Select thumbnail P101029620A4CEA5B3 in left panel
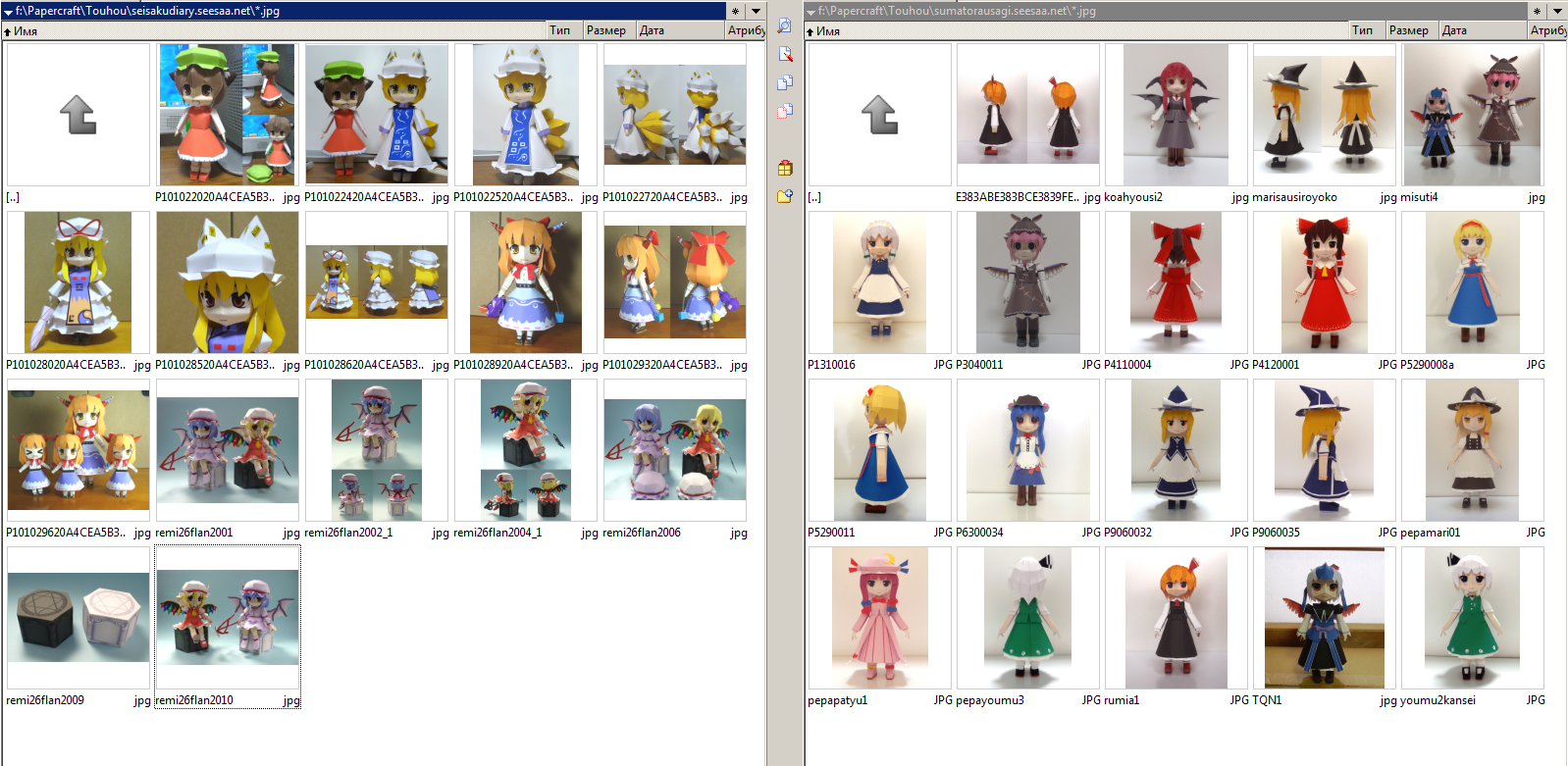Screen dimensions: 1568x766 [78, 450]
